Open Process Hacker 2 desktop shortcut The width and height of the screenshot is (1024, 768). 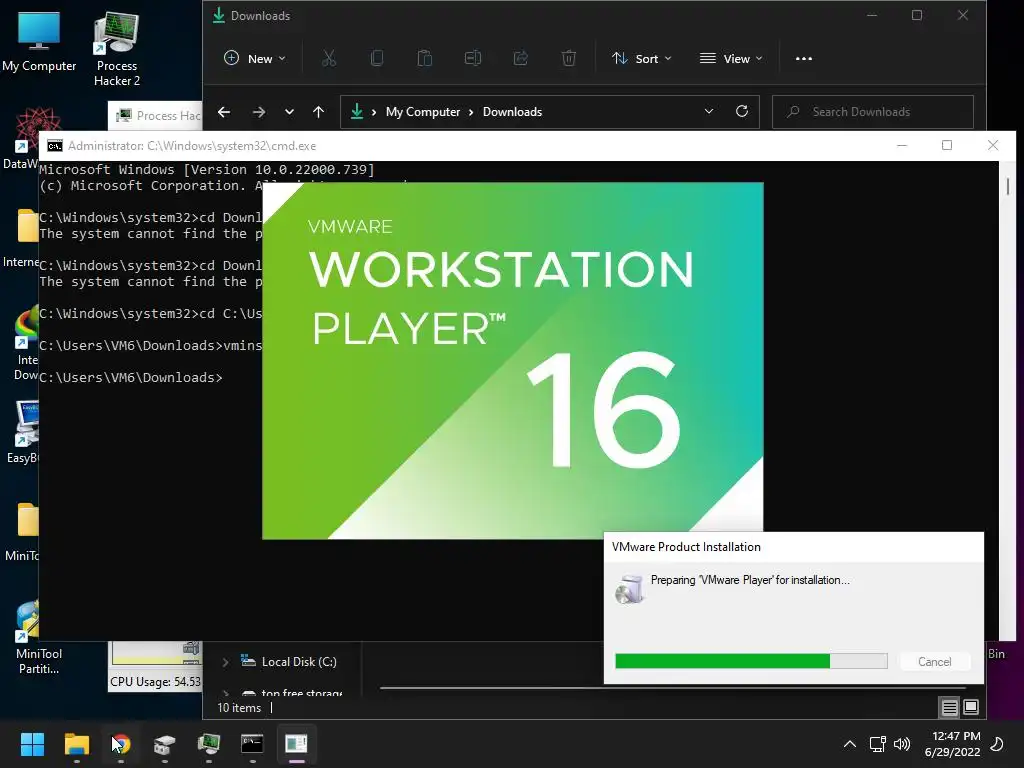pyautogui.click(x=116, y=49)
